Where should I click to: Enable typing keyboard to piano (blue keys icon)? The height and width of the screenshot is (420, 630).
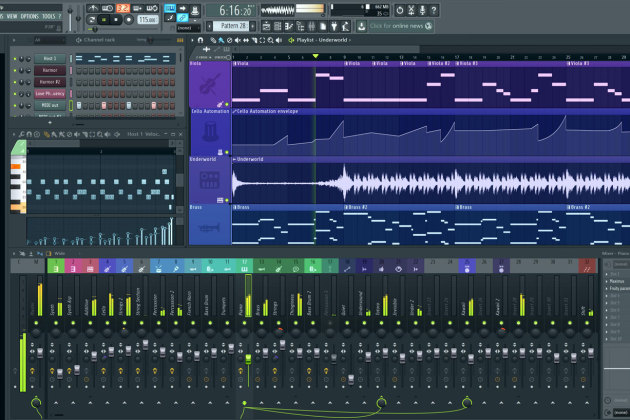pos(170,8)
